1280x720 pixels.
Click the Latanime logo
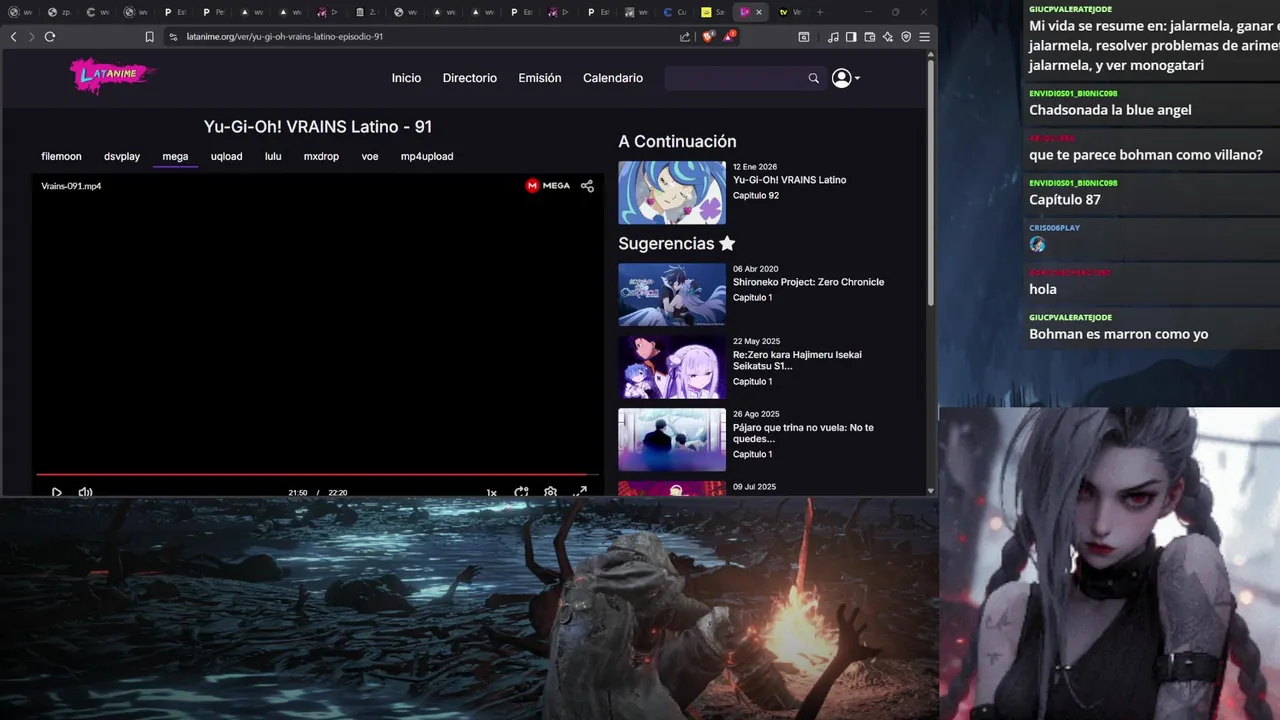(x=112, y=75)
